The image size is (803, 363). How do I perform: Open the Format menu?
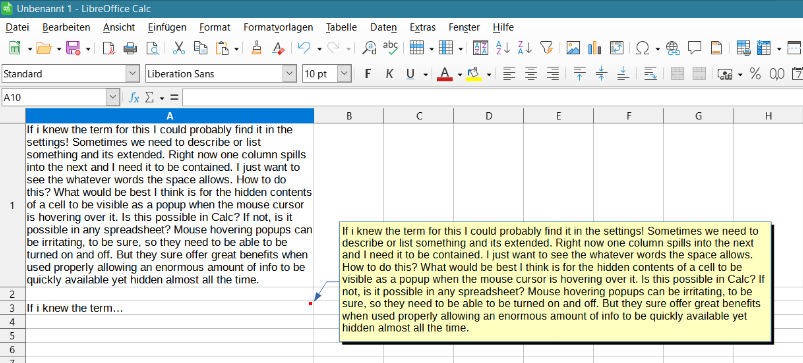[x=215, y=27]
